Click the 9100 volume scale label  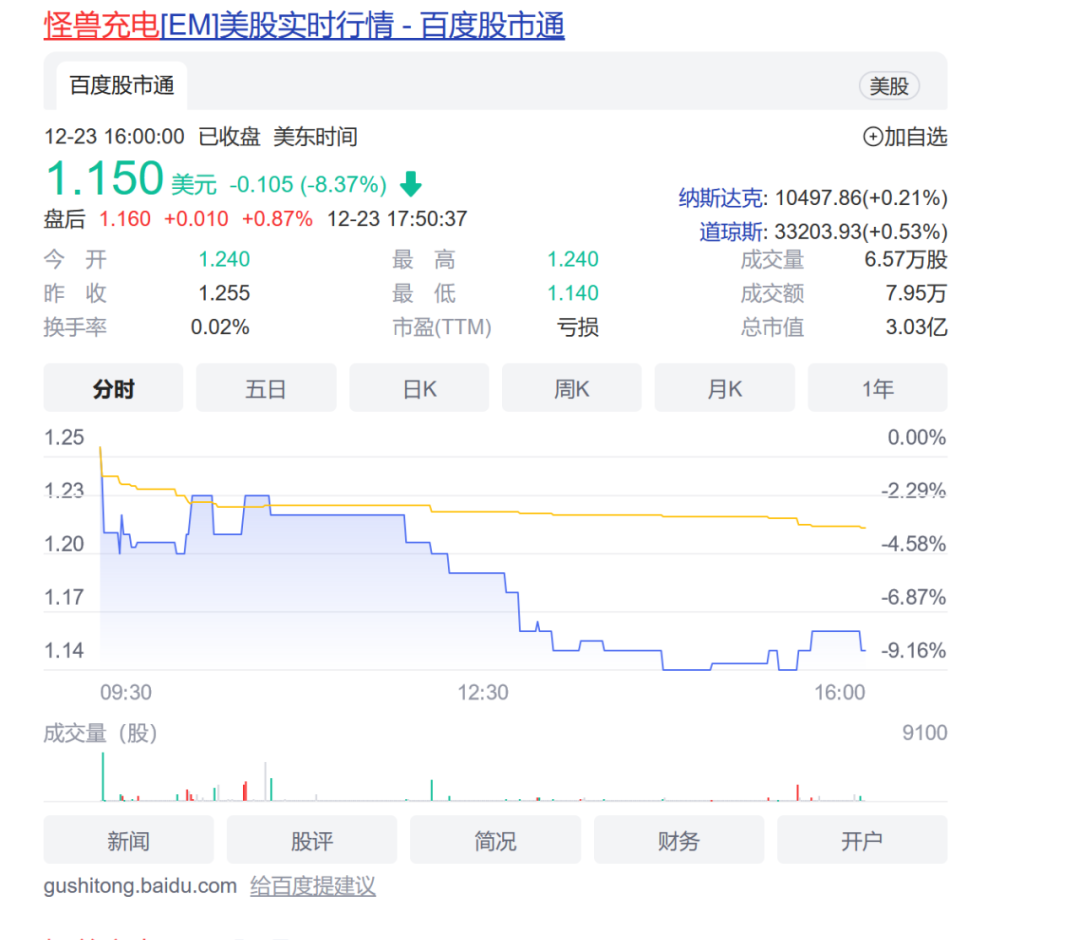click(x=925, y=733)
